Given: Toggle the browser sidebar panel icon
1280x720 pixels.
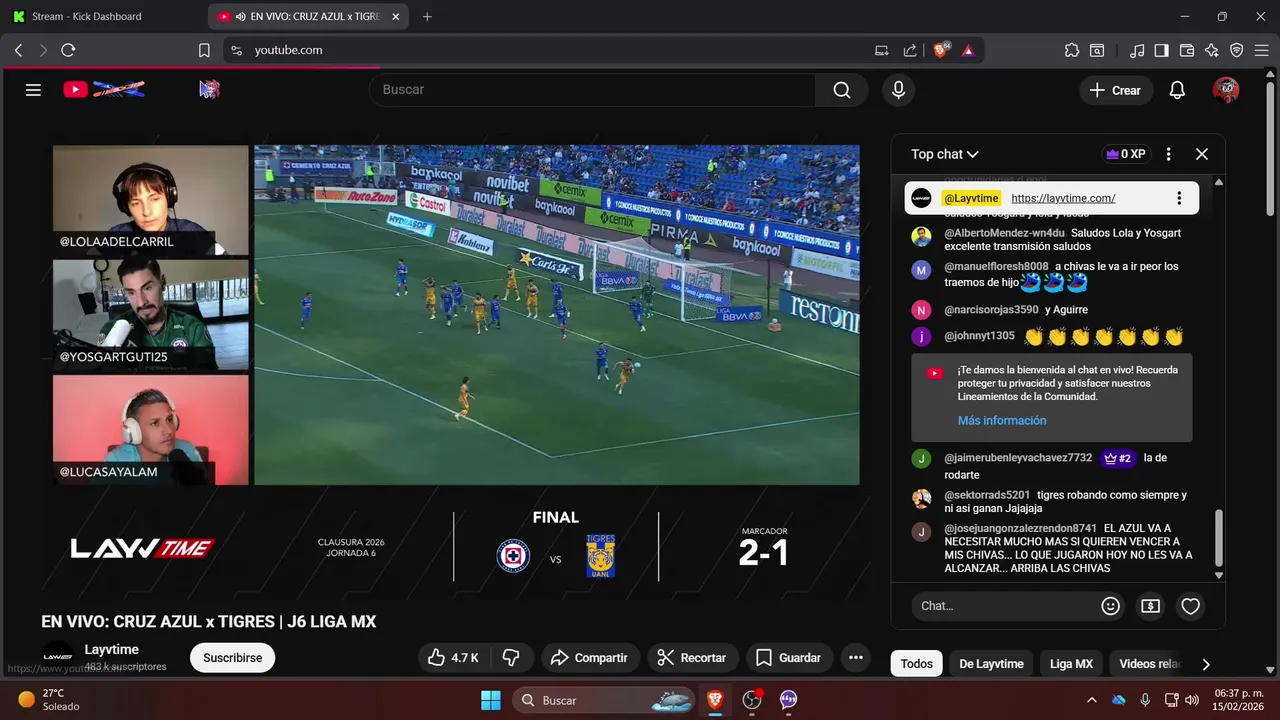Looking at the screenshot, I should (x=1161, y=50).
